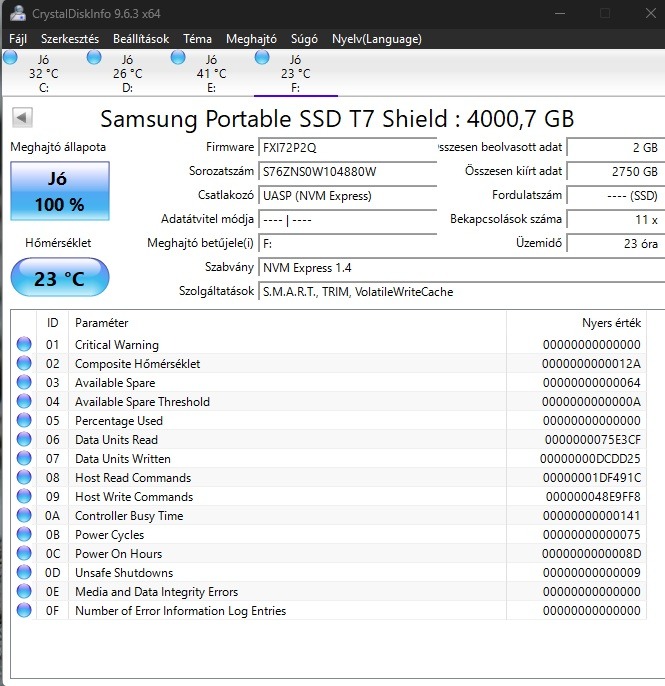This screenshot has width=665, height=686.
Task: Select the F: drive tab
Action: coord(295,74)
